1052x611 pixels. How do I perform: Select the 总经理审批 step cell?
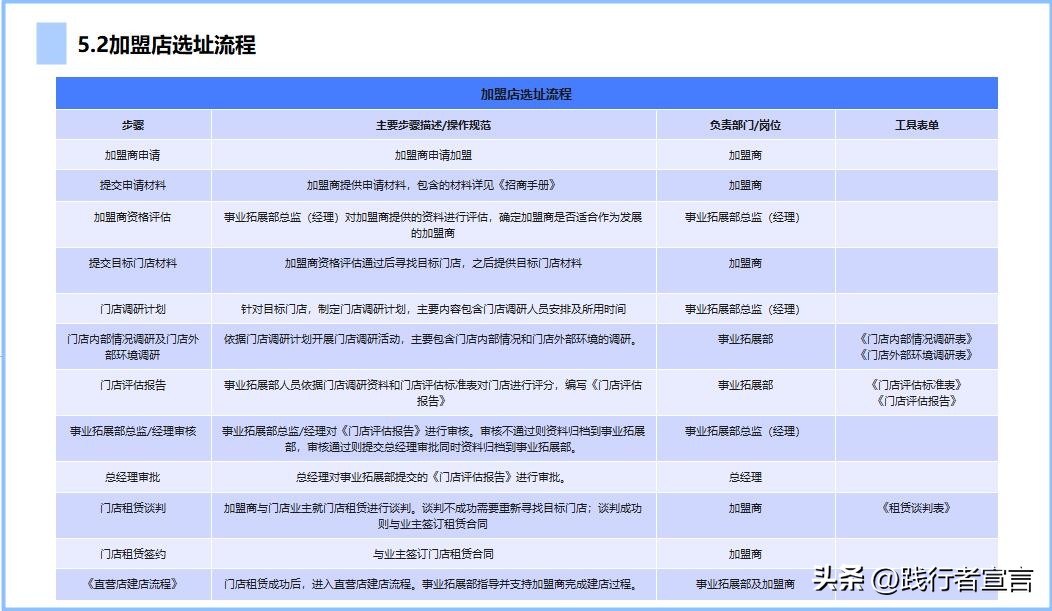(x=134, y=478)
